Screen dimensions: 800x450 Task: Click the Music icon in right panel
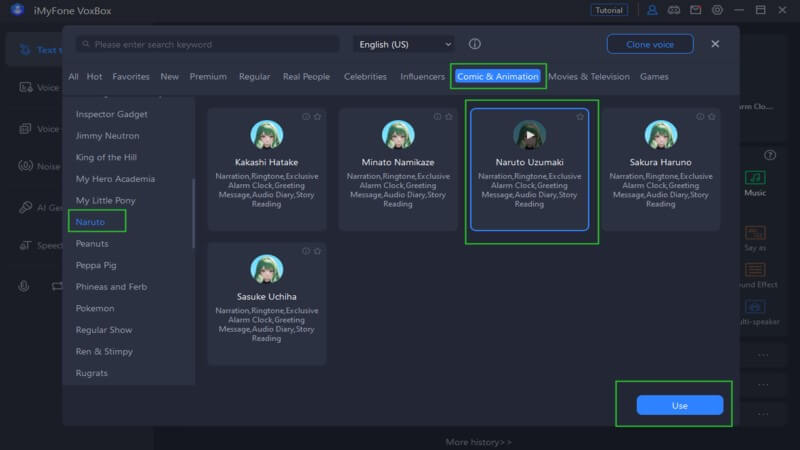coord(755,177)
